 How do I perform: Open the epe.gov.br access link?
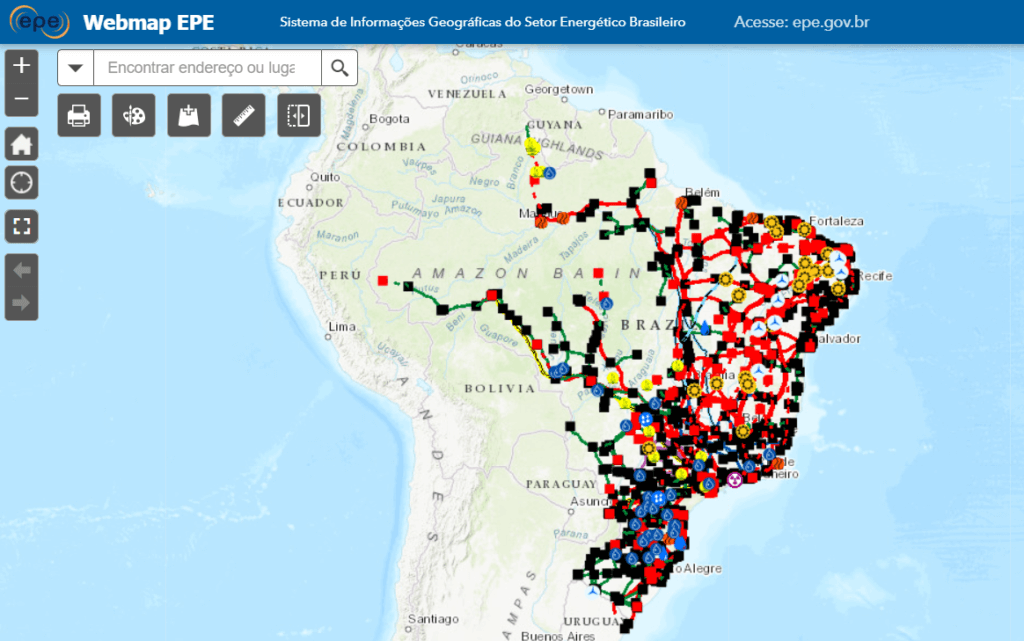tap(801, 22)
